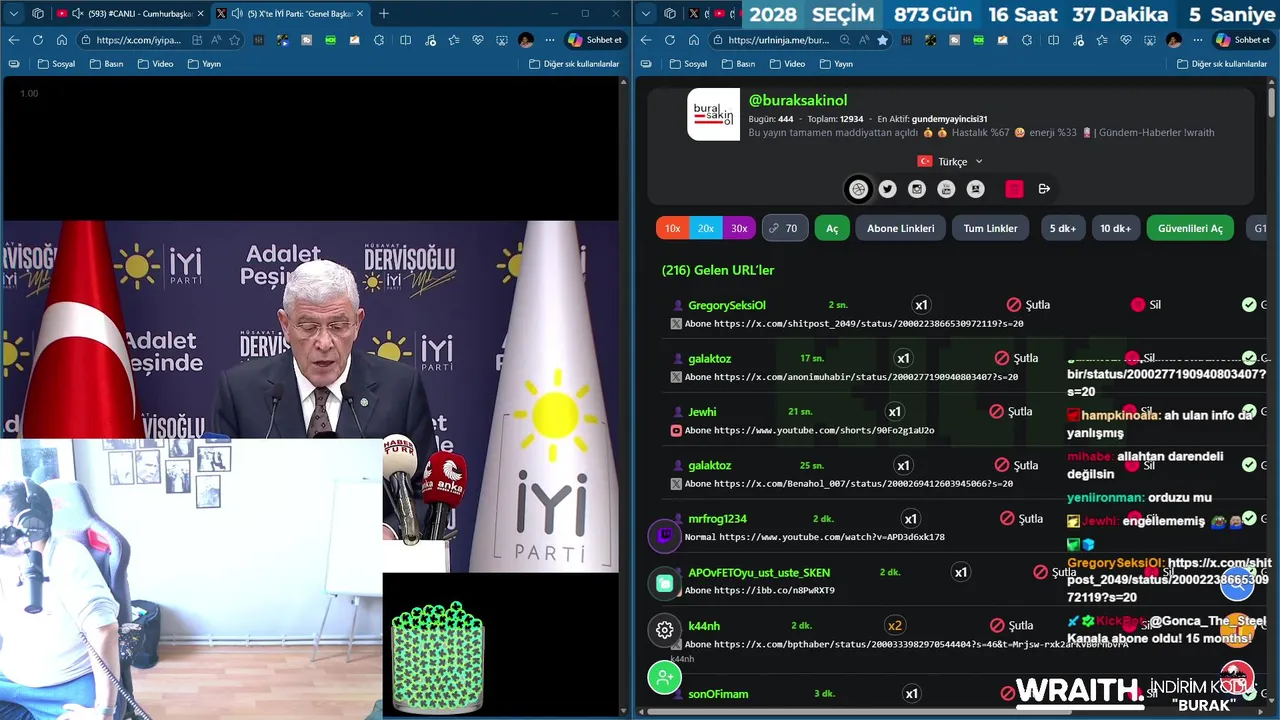Screen dimensions: 1280x720
Task: Click the dribbble-style globe icon under Türkçe
Action: pyautogui.click(x=858, y=189)
